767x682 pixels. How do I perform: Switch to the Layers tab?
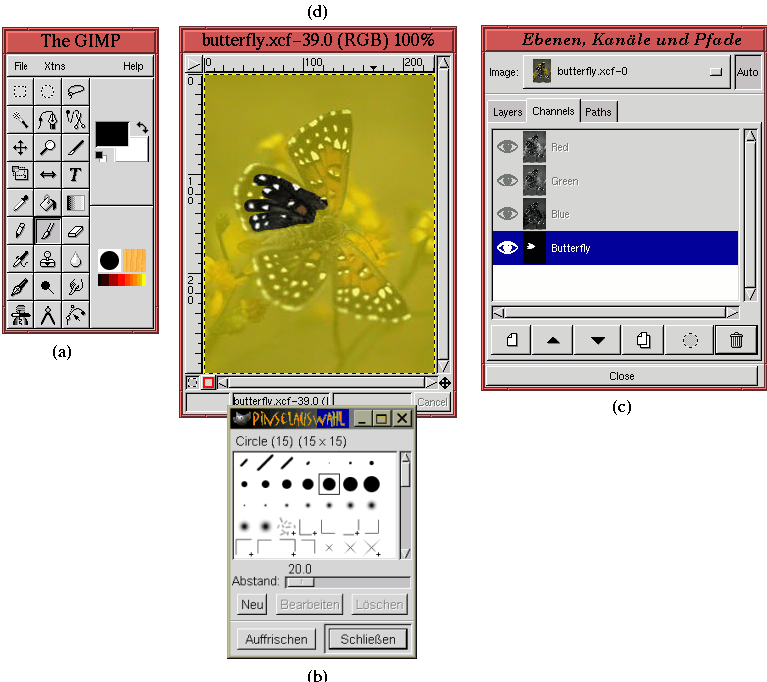click(508, 112)
